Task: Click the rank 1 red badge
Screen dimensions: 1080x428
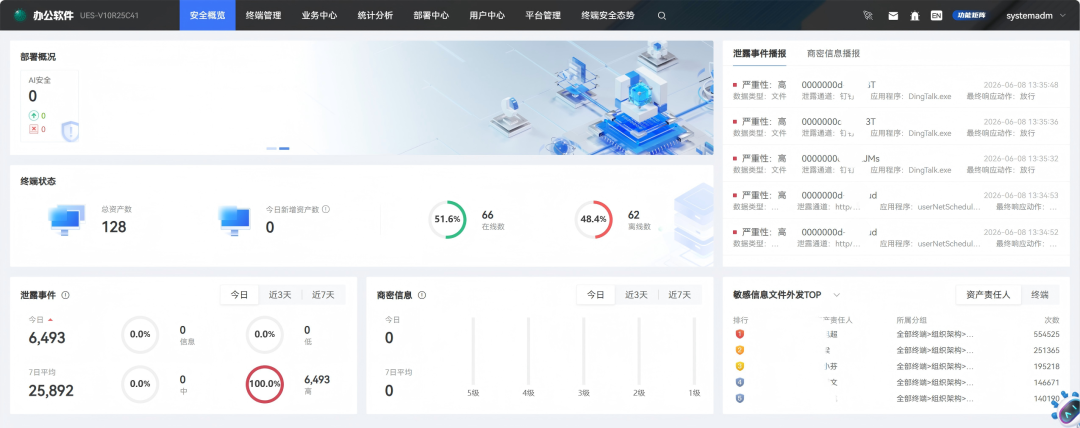Action: (x=740, y=334)
